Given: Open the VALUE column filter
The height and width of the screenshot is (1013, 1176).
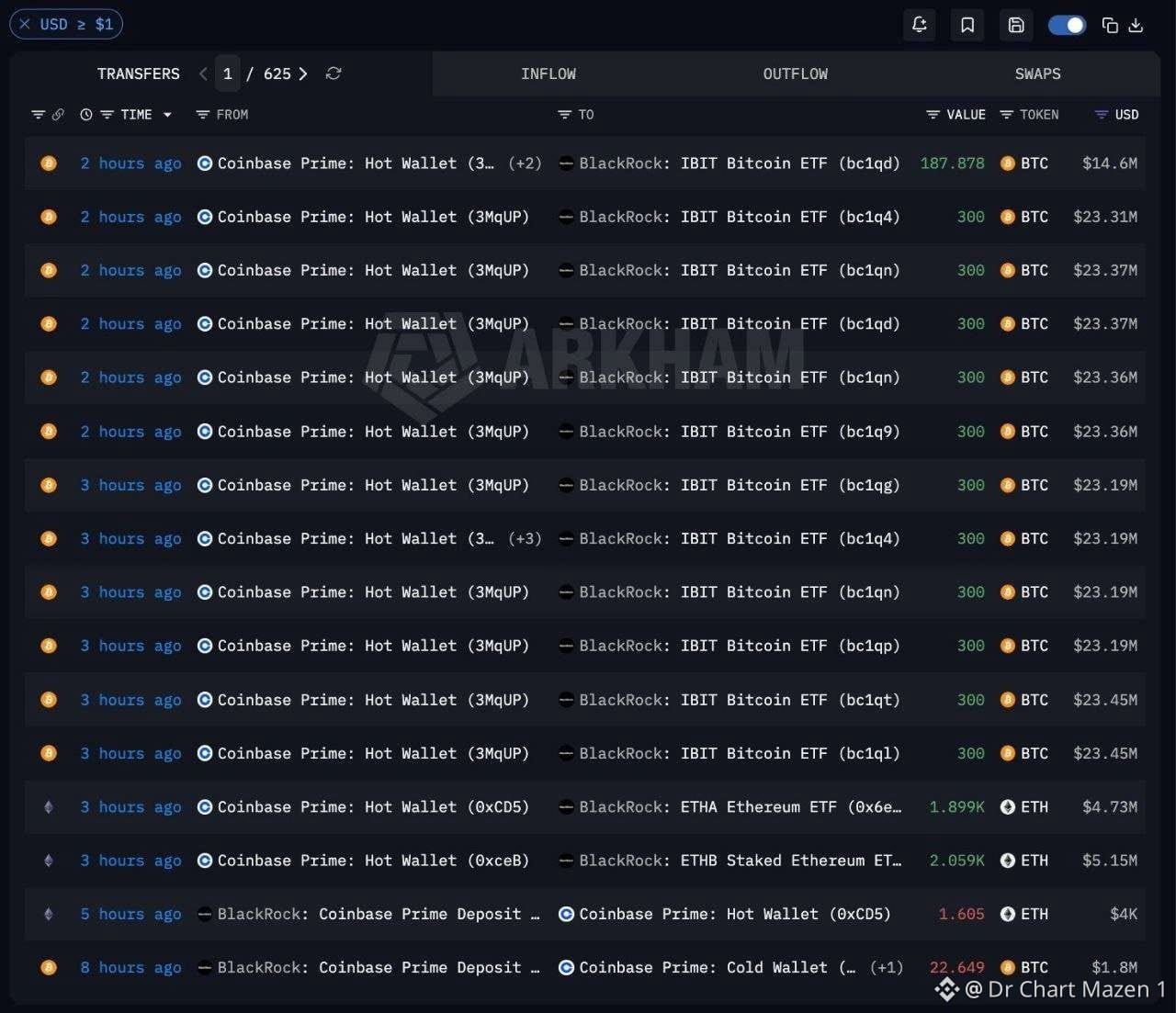Looking at the screenshot, I should point(933,115).
